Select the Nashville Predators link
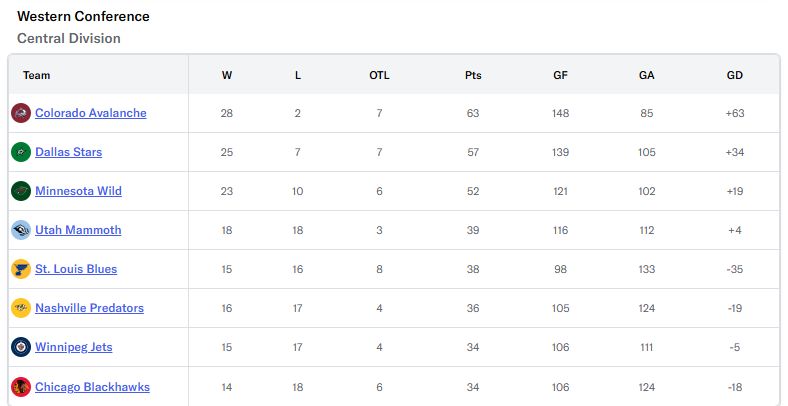Viewport: 788px width, 406px height. (x=89, y=308)
